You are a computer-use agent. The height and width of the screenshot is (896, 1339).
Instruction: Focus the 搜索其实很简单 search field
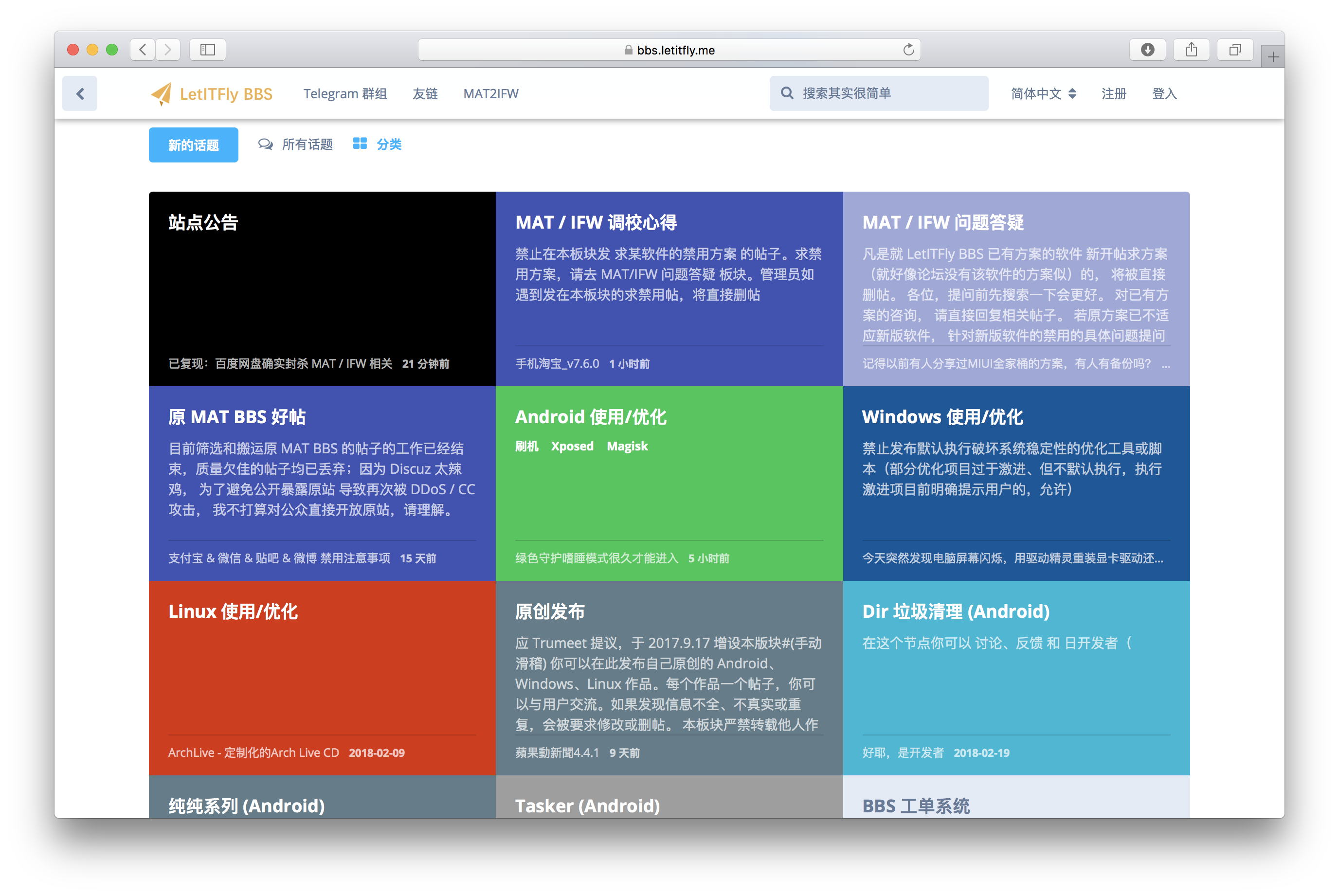879,93
